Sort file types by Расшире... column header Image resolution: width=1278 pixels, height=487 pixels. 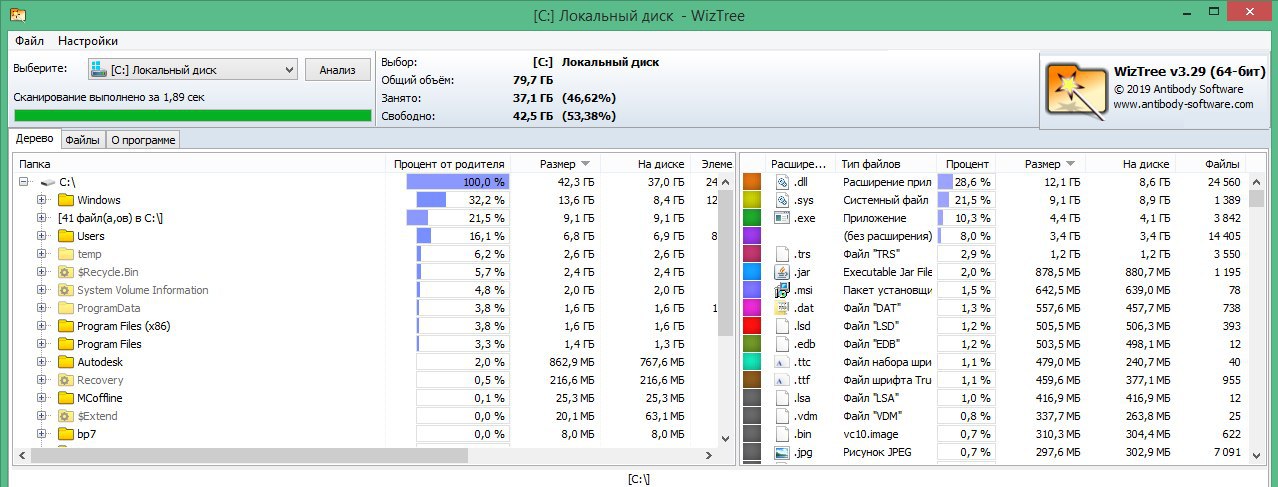(x=800, y=164)
